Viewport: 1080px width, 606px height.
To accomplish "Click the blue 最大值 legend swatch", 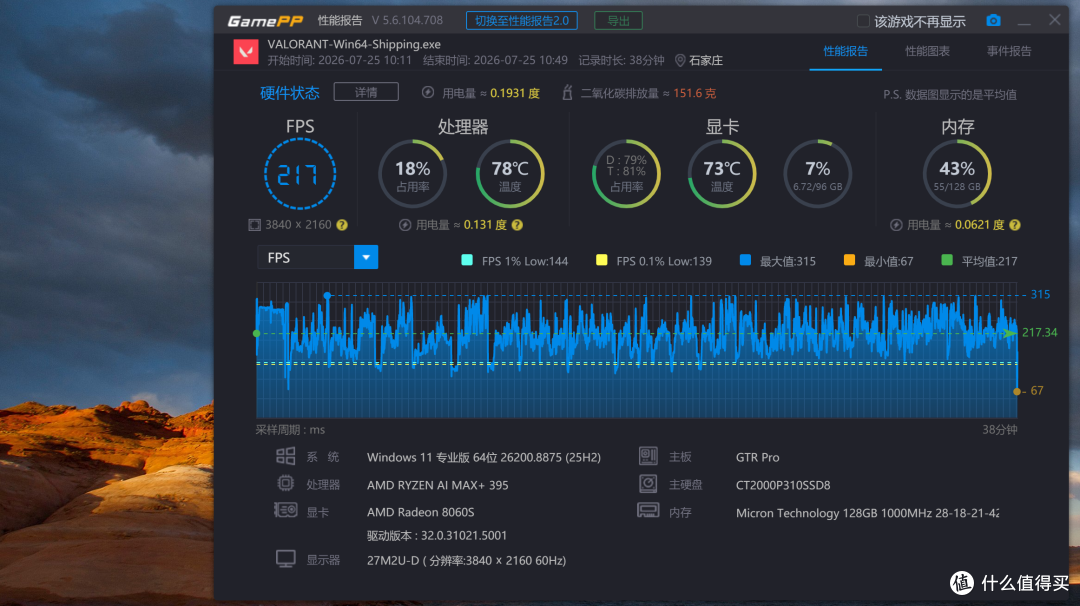I will point(745,260).
